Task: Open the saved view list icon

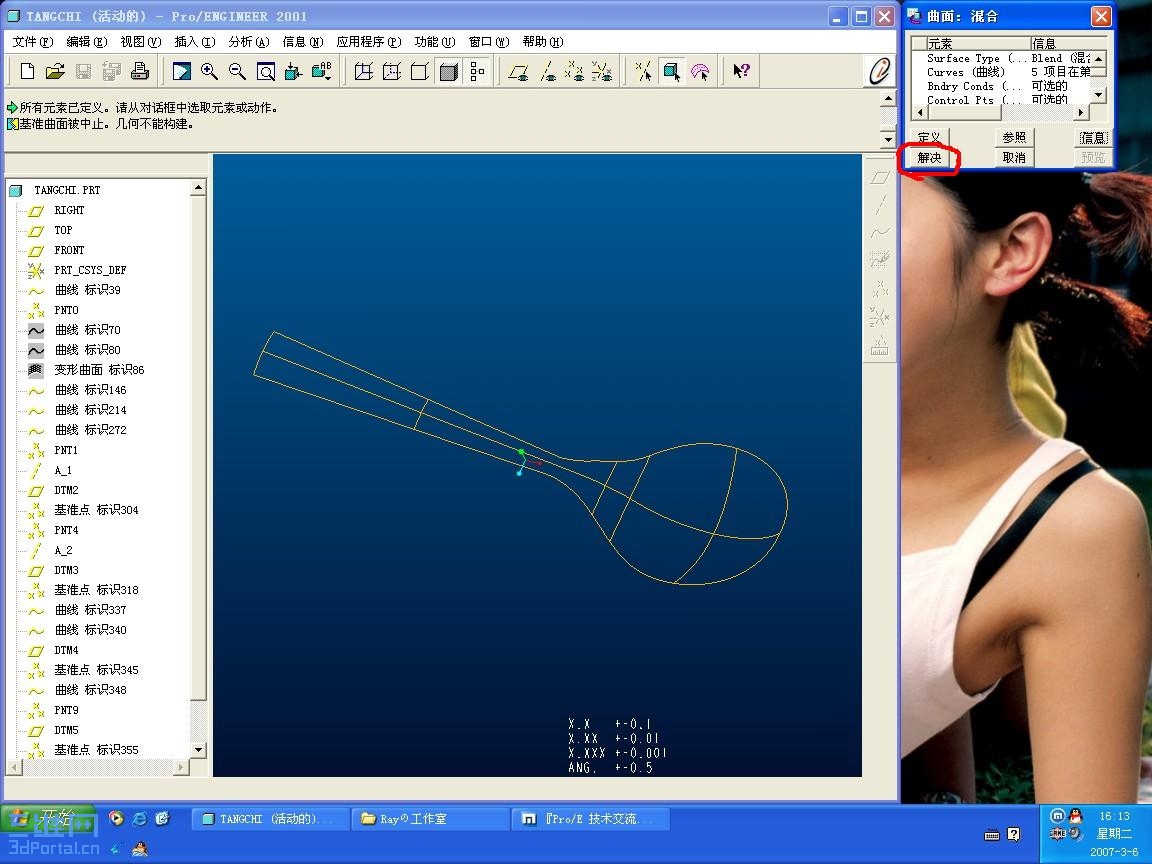Action: pyautogui.click(x=321, y=71)
